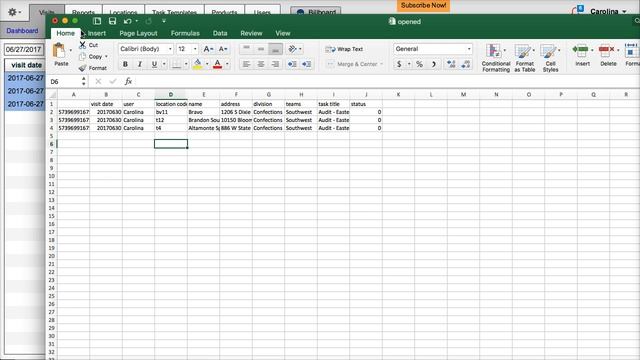Image resolution: width=640 pixels, height=360 pixels.
Task: Increase font size with the large A icon
Action: coord(207,49)
